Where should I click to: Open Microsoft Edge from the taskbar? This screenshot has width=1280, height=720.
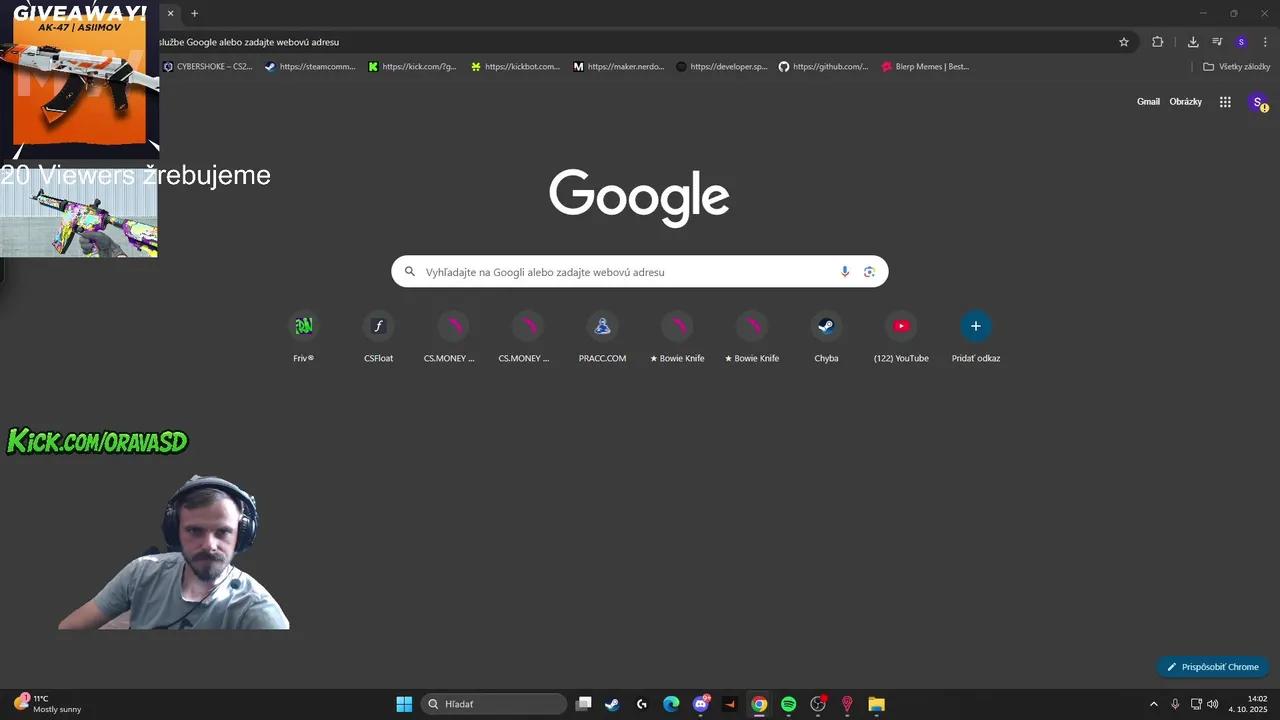[671, 704]
